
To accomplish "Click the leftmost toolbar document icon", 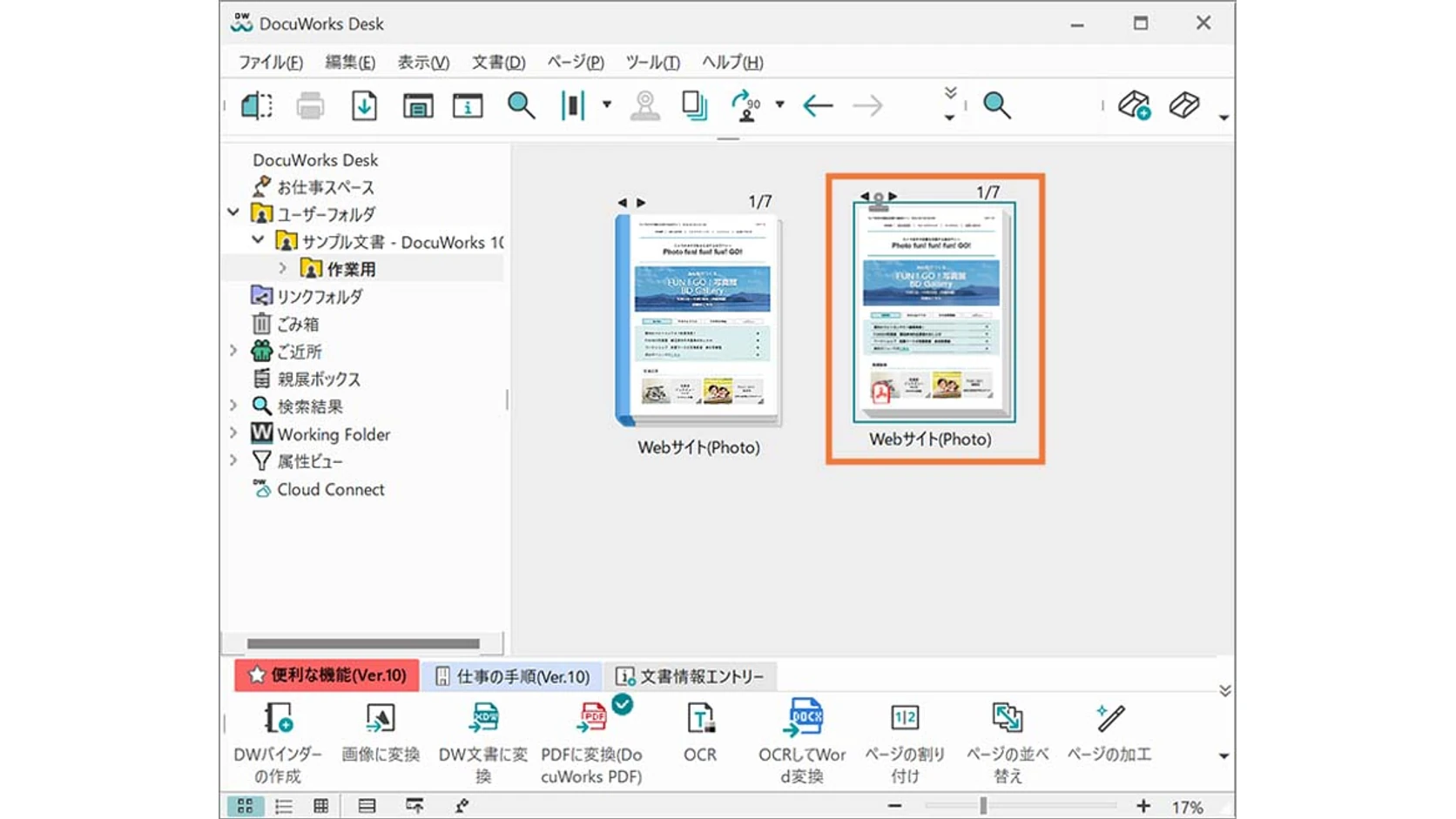I will coord(257,105).
